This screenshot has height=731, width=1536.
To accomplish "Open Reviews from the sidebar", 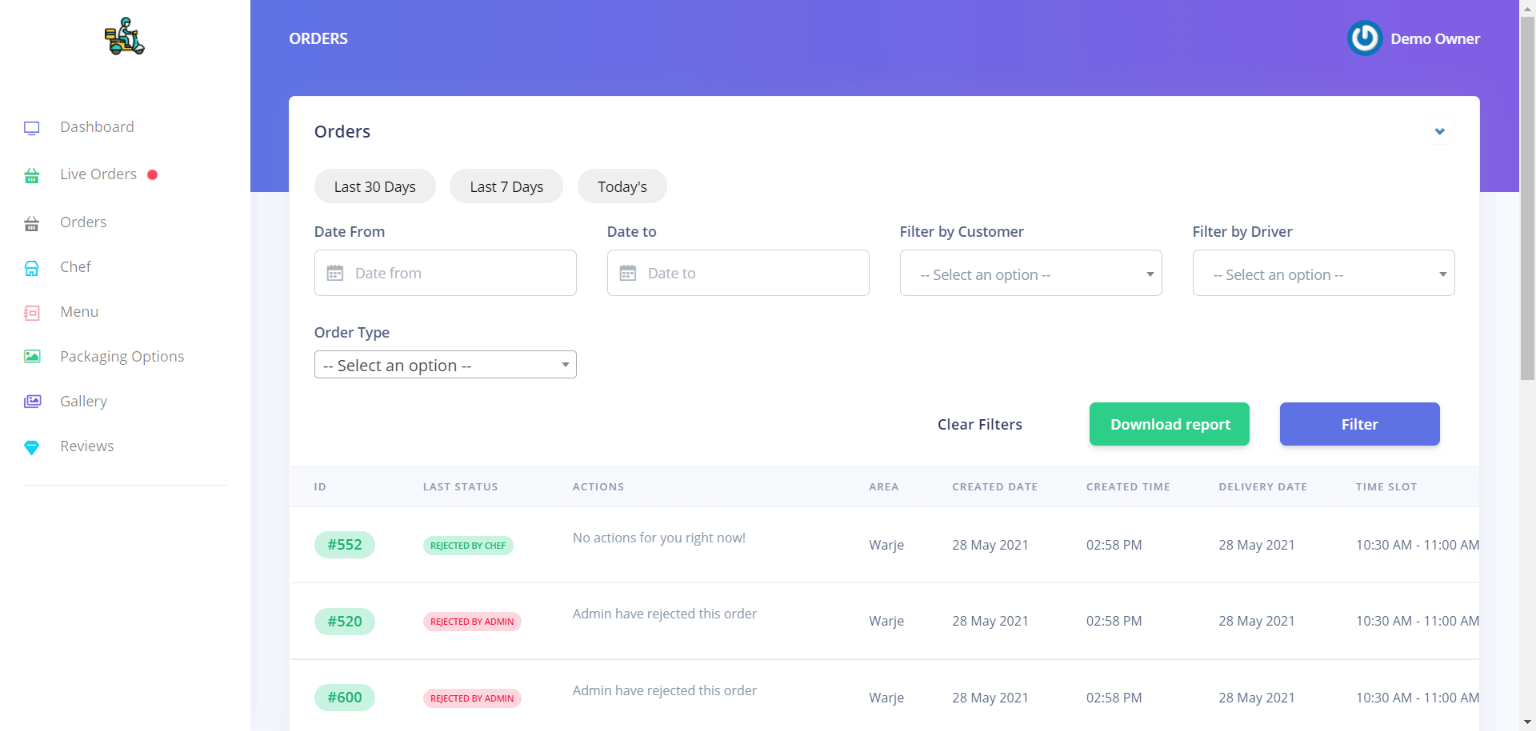I will (87, 446).
